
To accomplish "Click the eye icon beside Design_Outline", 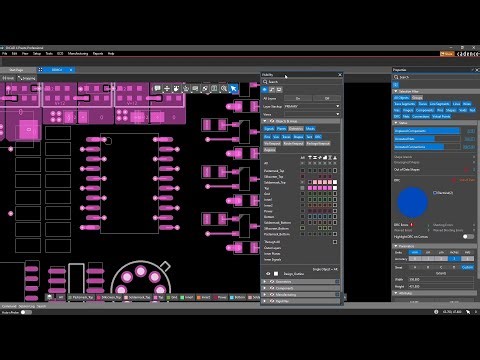I will [x=268, y=274].
